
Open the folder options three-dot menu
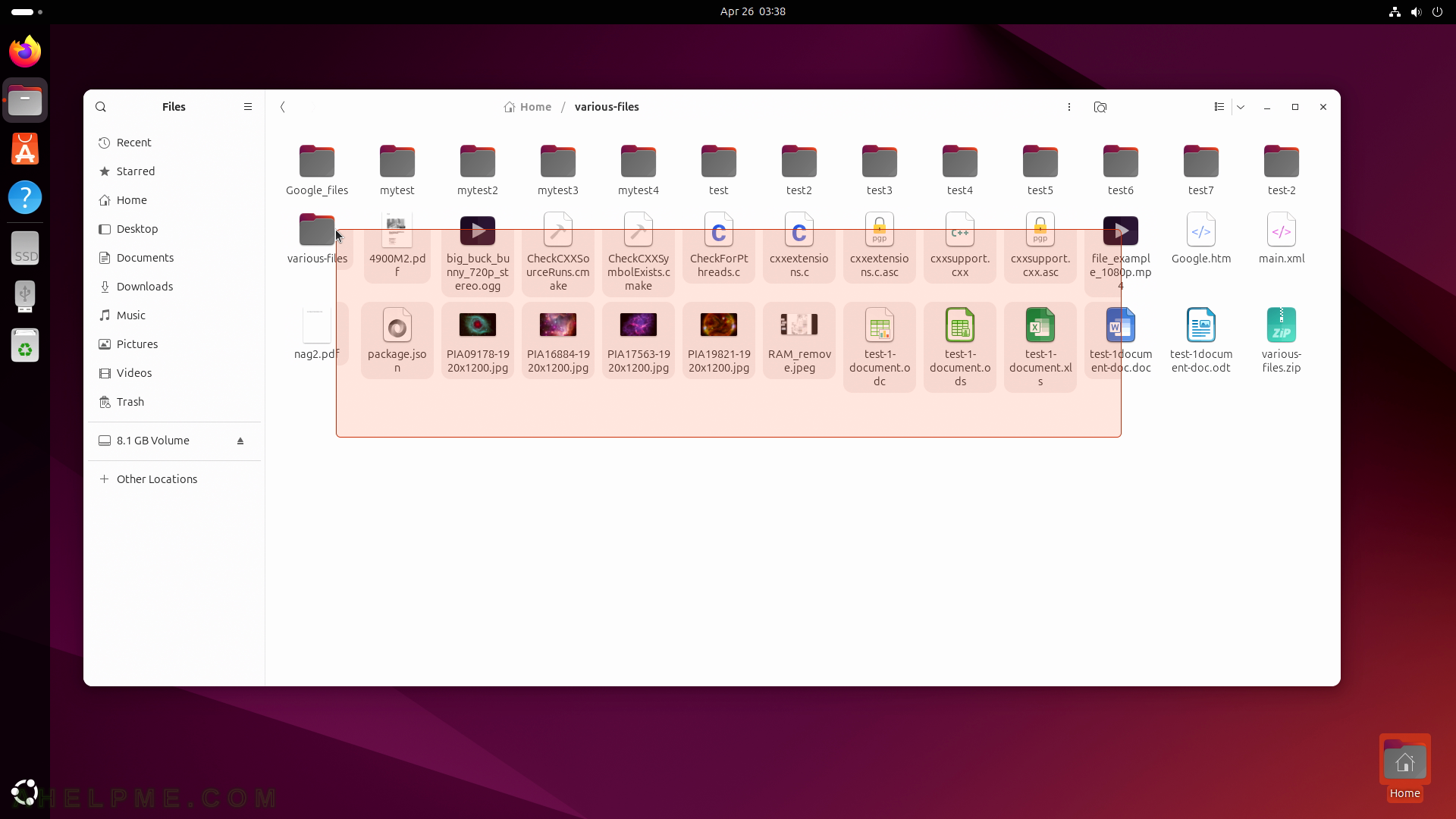point(1069,107)
